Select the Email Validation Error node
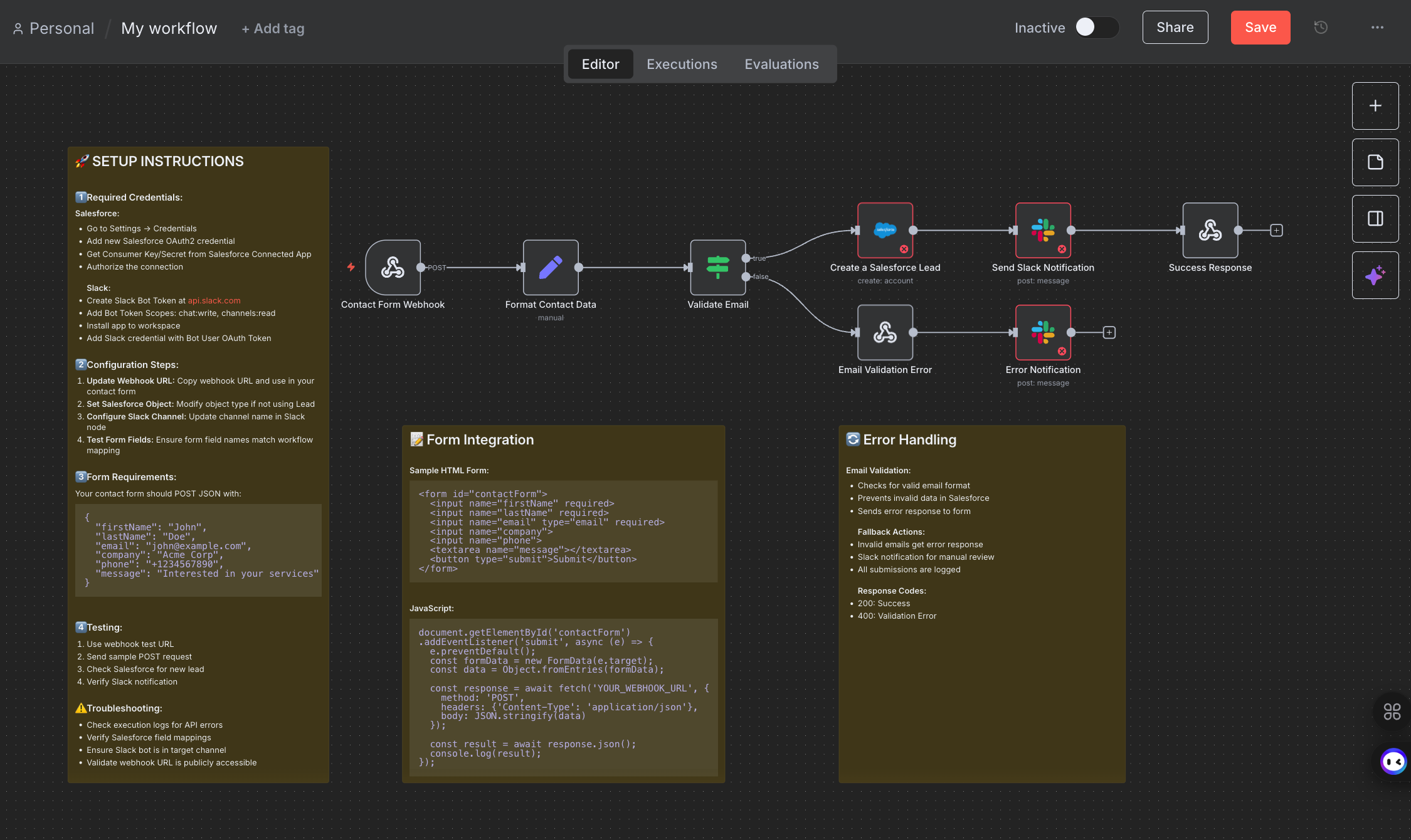The height and width of the screenshot is (840, 1411). pos(885,332)
